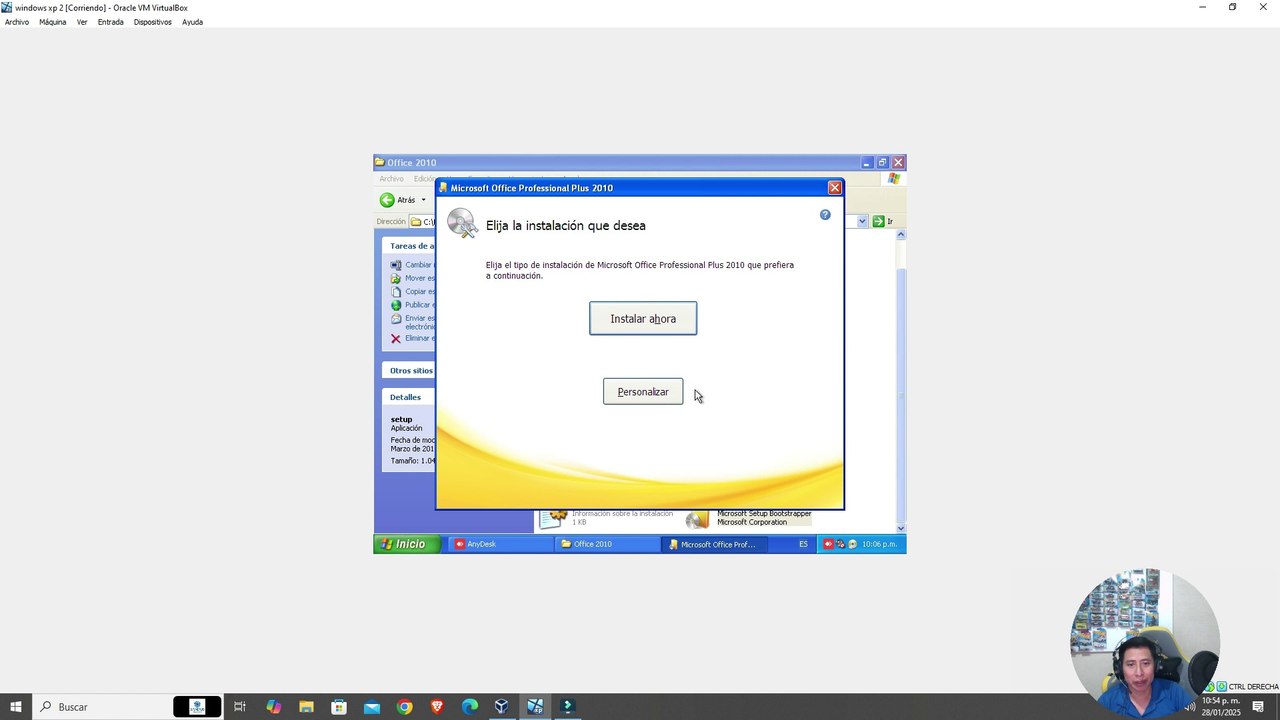This screenshot has height=720, width=1280.
Task: Open VirtualBox Dispositivos menu
Action: coord(153,22)
